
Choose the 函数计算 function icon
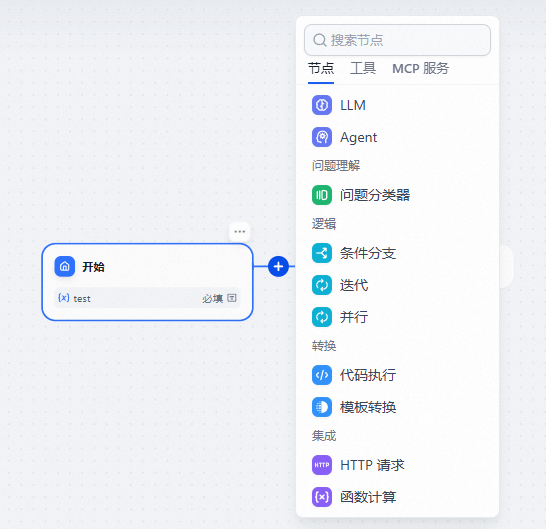click(x=322, y=497)
